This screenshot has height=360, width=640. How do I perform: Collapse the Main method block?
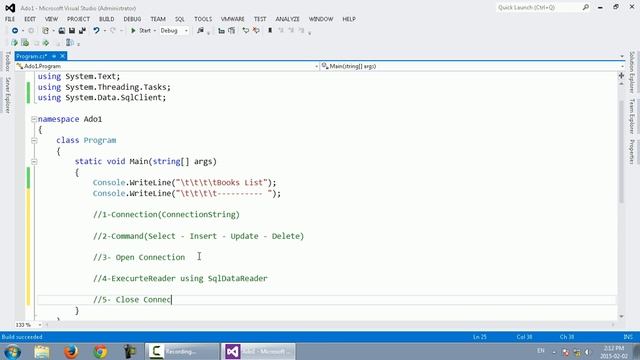click(34, 162)
